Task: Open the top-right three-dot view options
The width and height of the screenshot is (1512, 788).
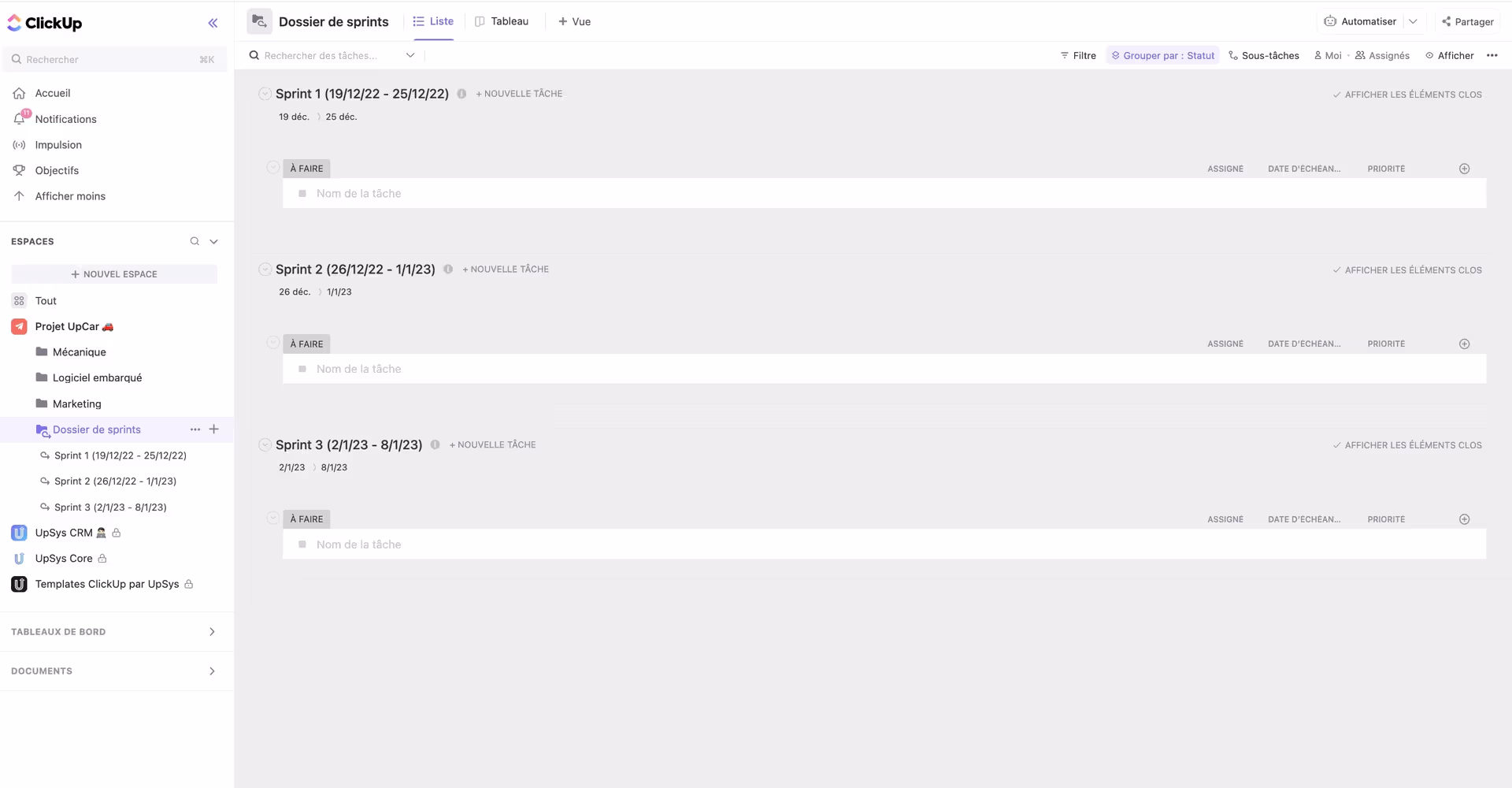Action: tap(1492, 55)
